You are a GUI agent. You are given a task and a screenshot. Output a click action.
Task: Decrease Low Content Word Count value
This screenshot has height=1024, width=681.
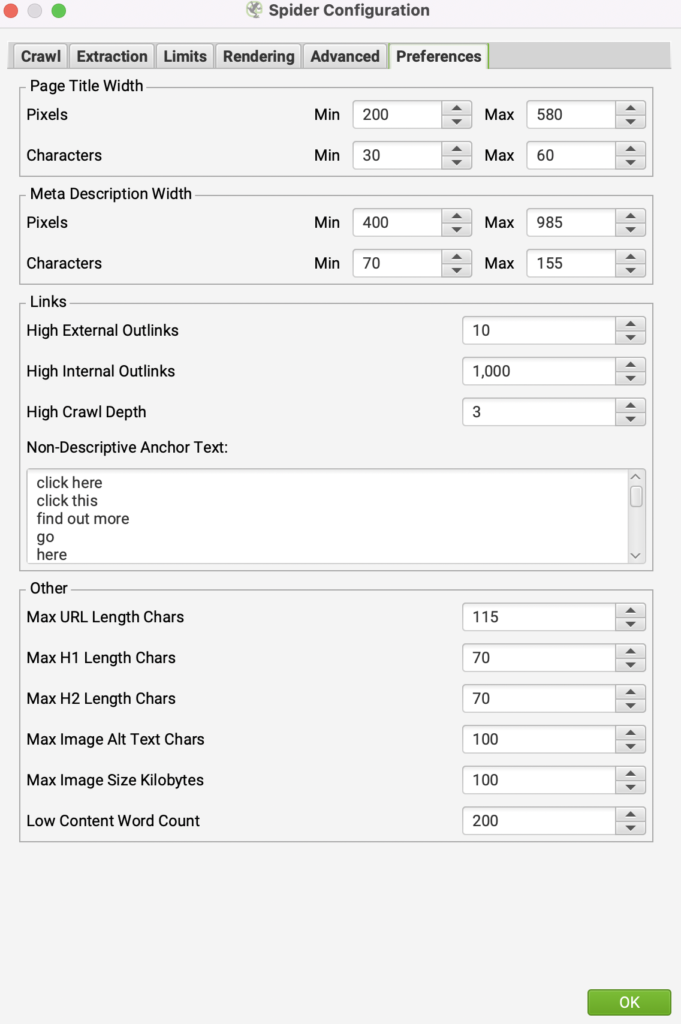[x=630, y=828]
